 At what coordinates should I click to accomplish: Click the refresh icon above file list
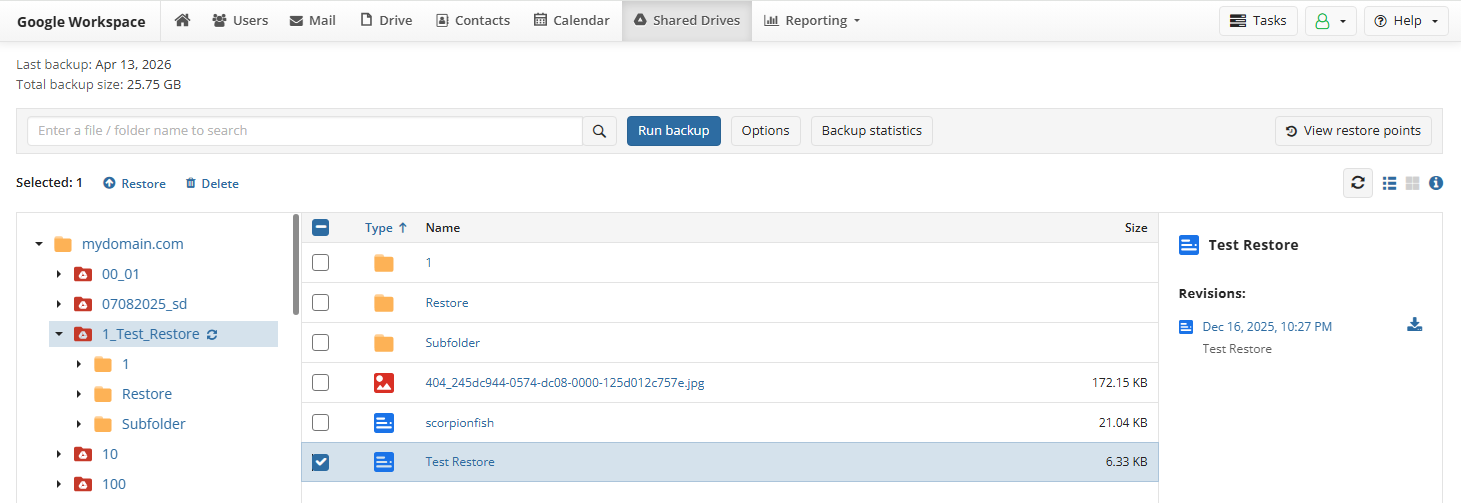(1357, 183)
